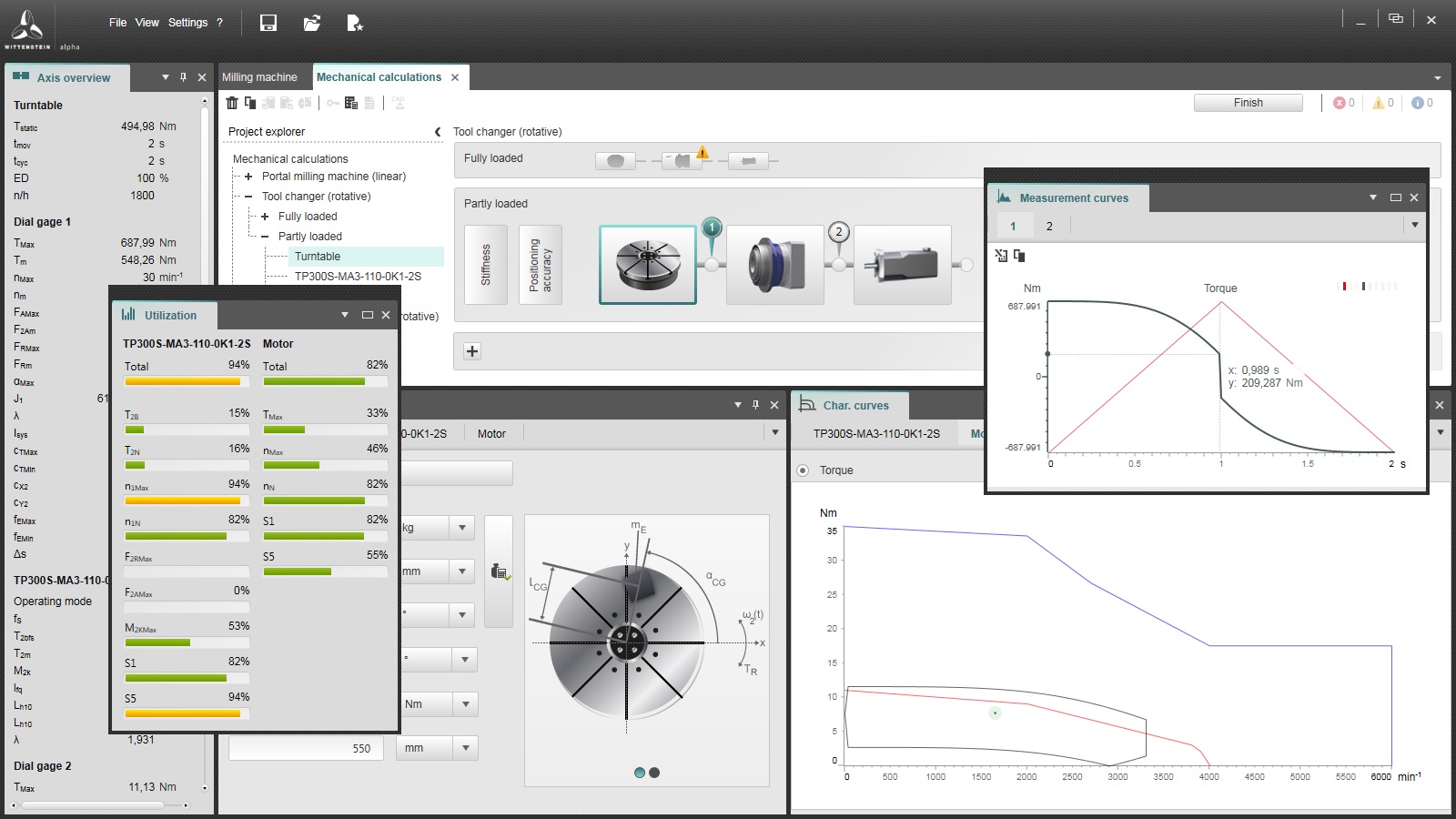Viewport: 1456px width, 819px height.
Task: Click the add load case plus button
Action: 472,351
